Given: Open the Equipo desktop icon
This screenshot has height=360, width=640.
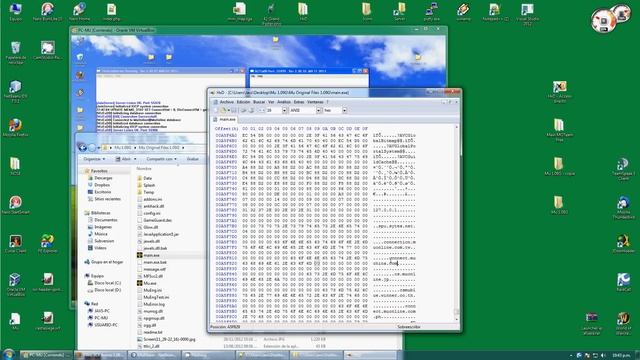Looking at the screenshot, I should [16, 11].
